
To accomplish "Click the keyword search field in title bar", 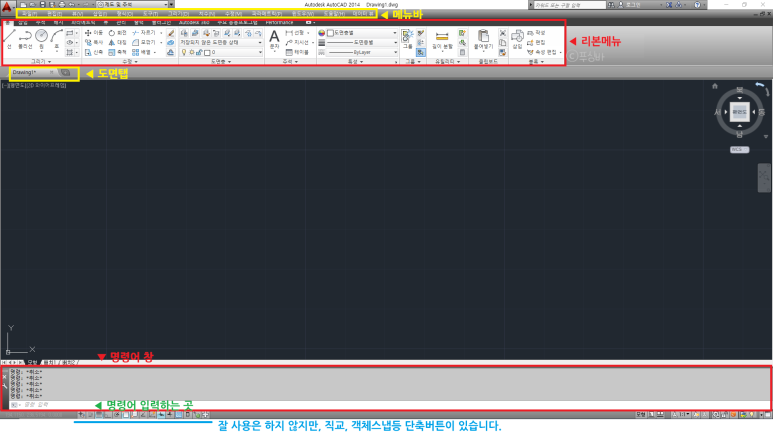I will pos(569,4).
